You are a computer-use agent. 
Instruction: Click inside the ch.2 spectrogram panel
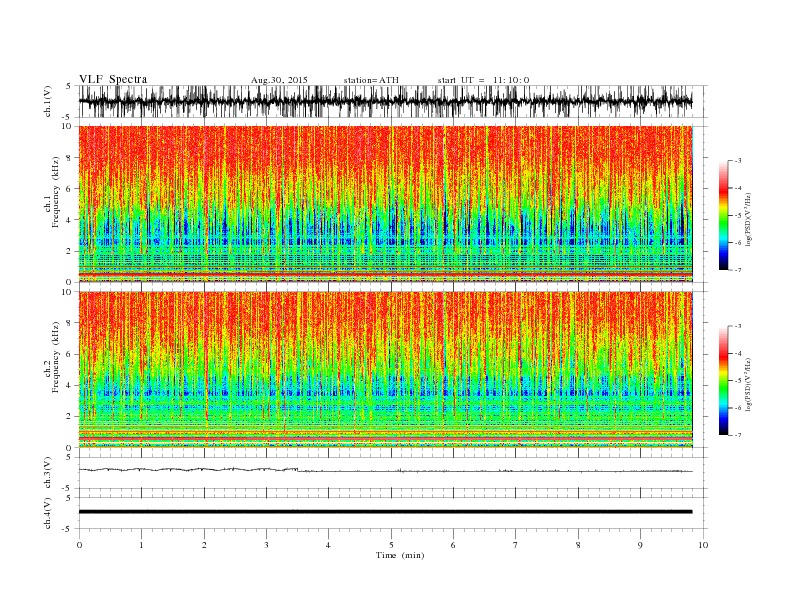386,370
